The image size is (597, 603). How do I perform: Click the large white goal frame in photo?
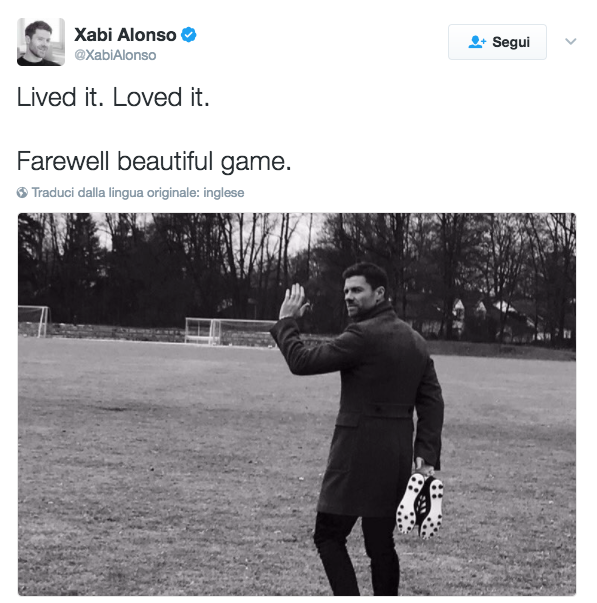[x=229, y=331]
